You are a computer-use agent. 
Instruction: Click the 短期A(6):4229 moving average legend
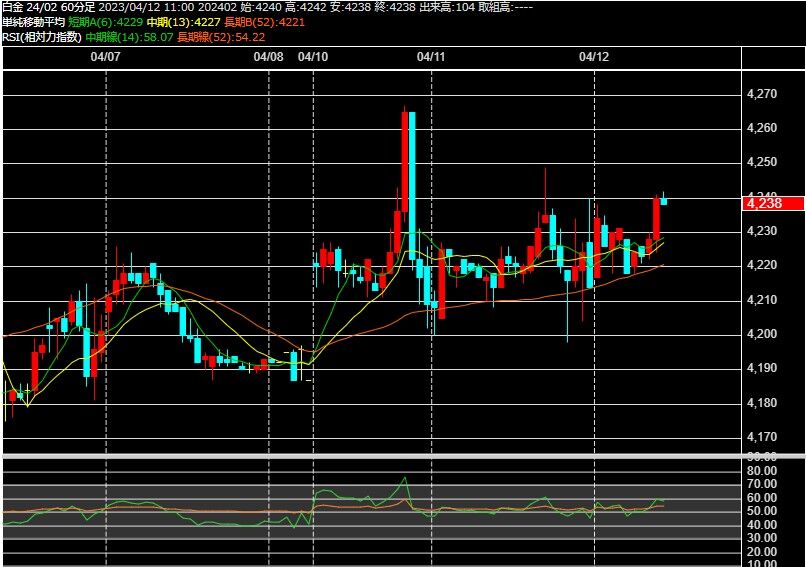pos(105,22)
